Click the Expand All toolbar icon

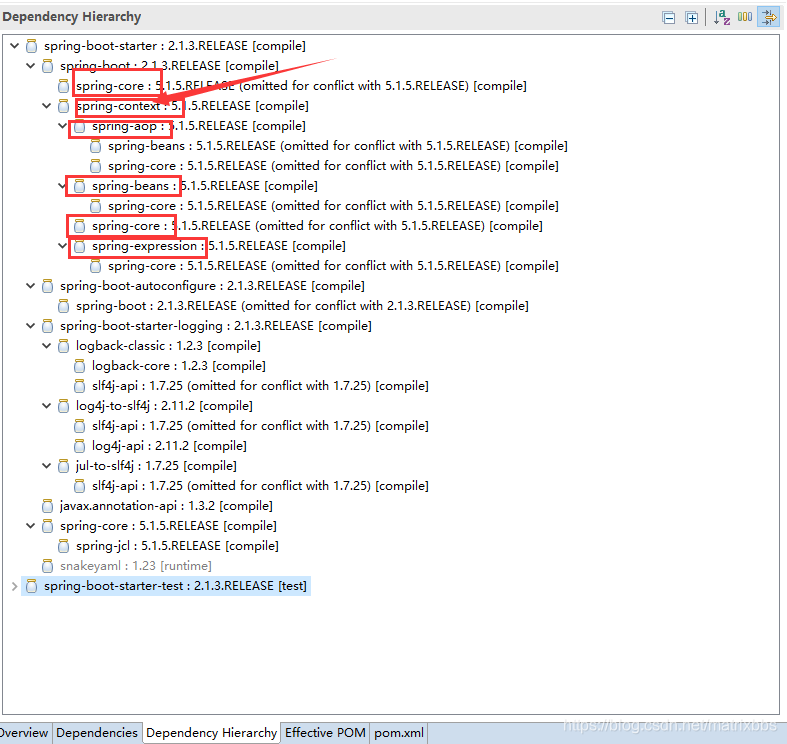point(692,18)
